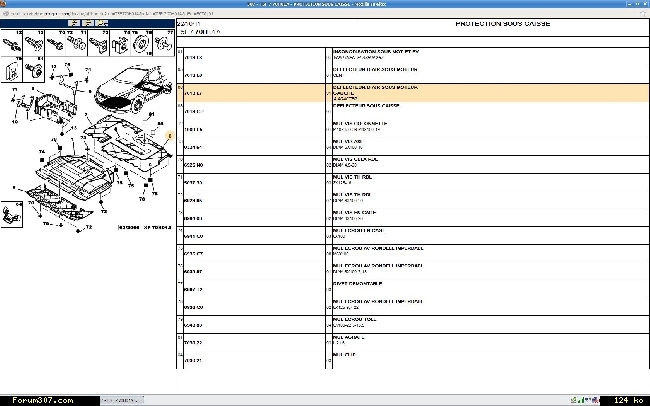This screenshot has height=406, width=650.
Task: Click the Firefox icon in the title bar
Action: tap(3, 4)
